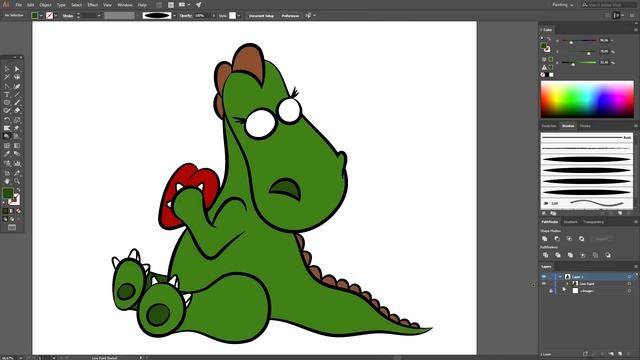Select the highlighted Live Paint Bucket tool
This screenshot has width=640, height=360.
7,136
